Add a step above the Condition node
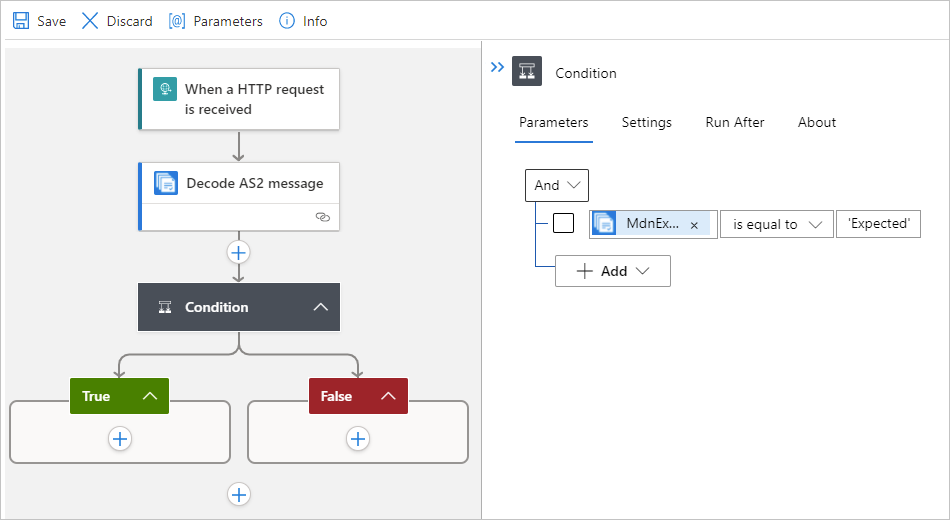 pyautogui.click(x=238, y=251)
